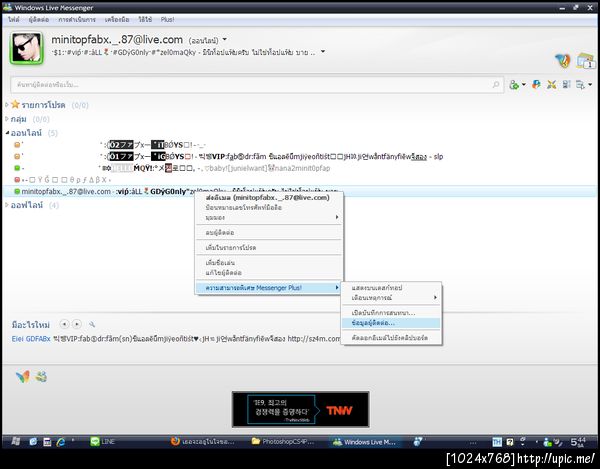Image resolution: width=600 pixels, height=469 pixels.
Task: Open the online status dropdown beside the email
Action: [x=225, y=39]
